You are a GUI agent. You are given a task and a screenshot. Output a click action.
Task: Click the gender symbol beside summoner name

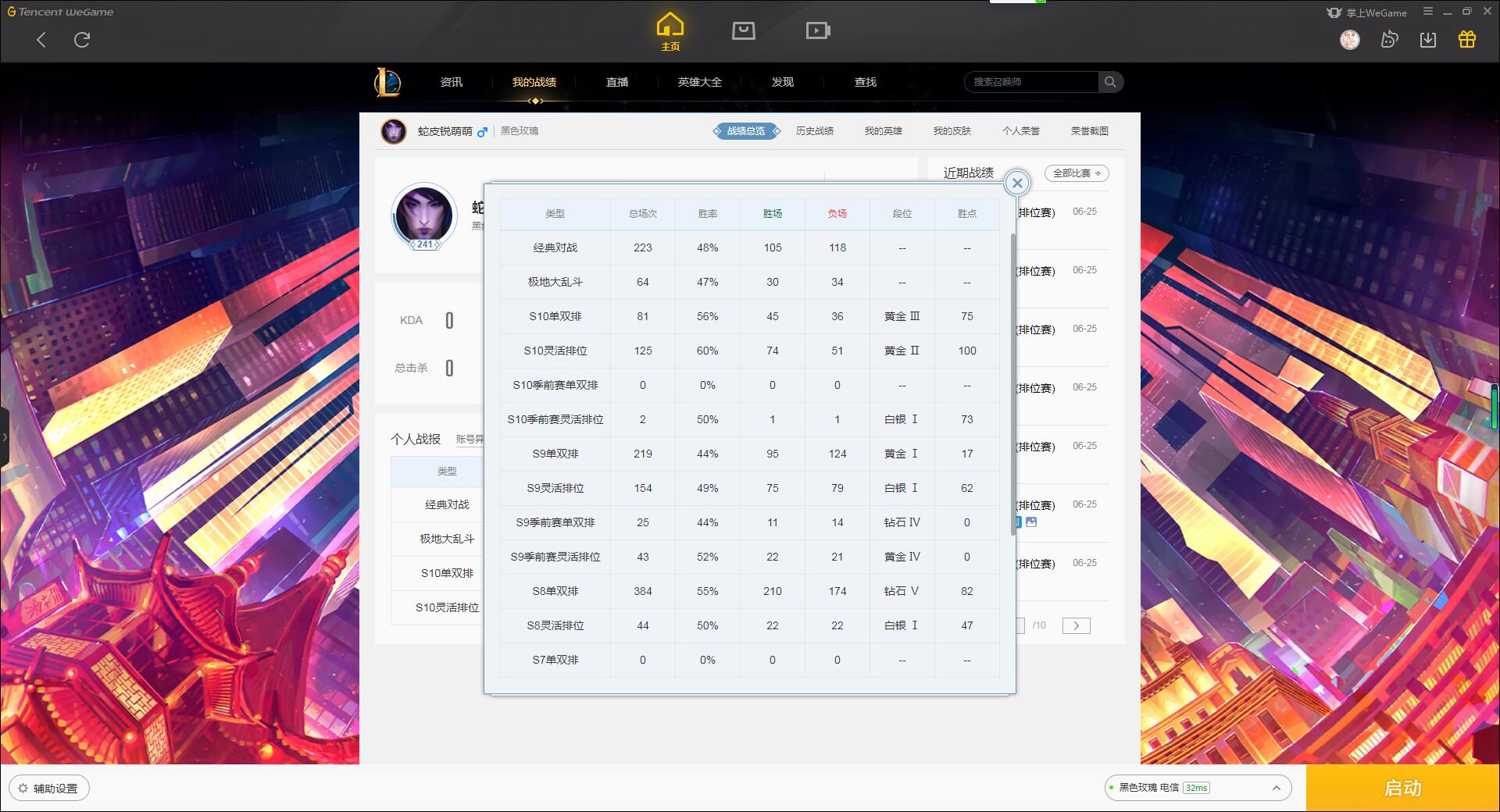tap(482, 132)
